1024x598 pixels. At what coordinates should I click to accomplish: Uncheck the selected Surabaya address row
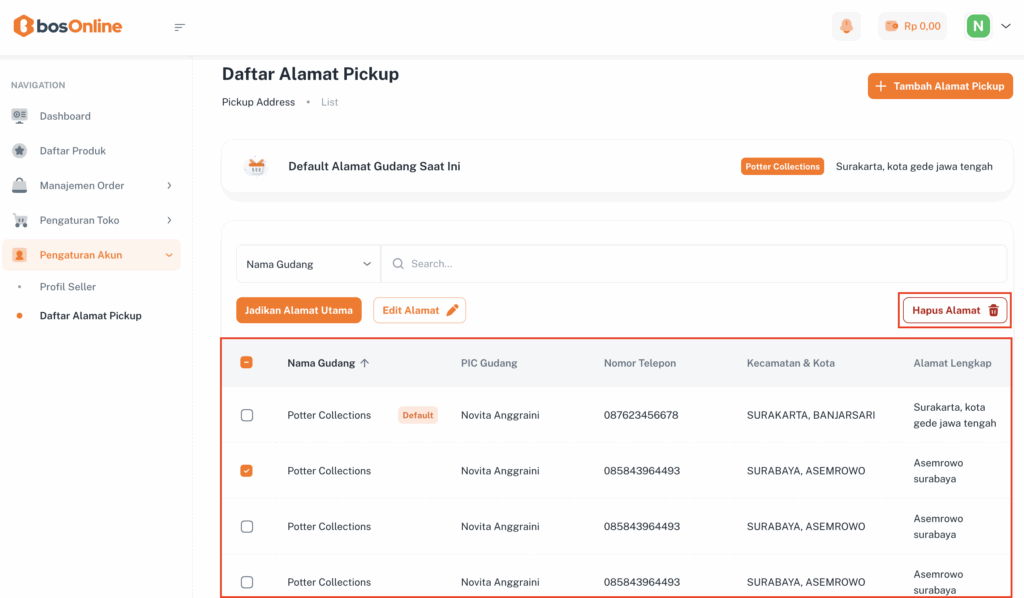pyautogui.click(x=247, y=471)
